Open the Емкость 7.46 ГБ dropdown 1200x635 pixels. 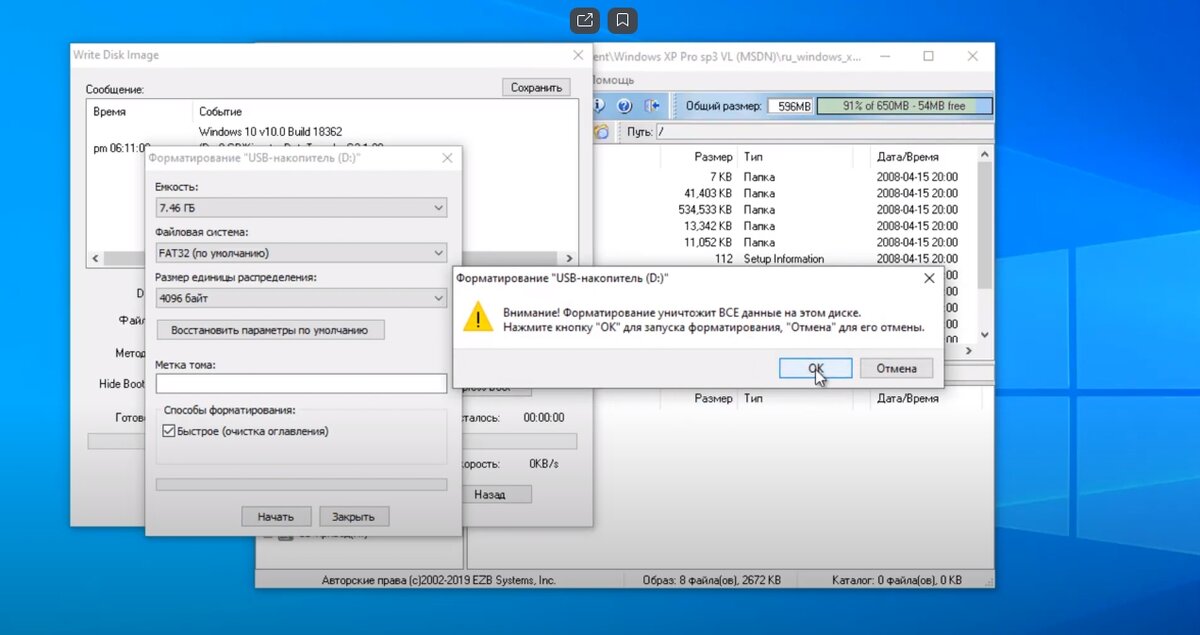pos(301,208)
